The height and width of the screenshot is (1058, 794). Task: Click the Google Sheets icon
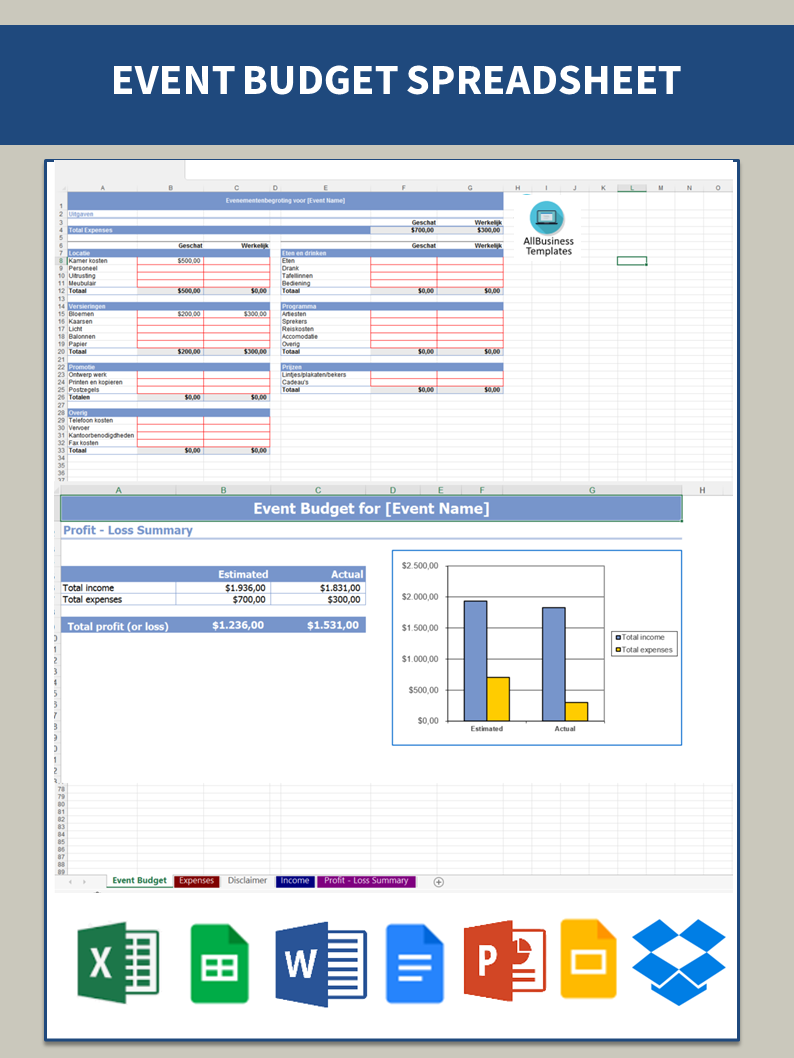220,963
